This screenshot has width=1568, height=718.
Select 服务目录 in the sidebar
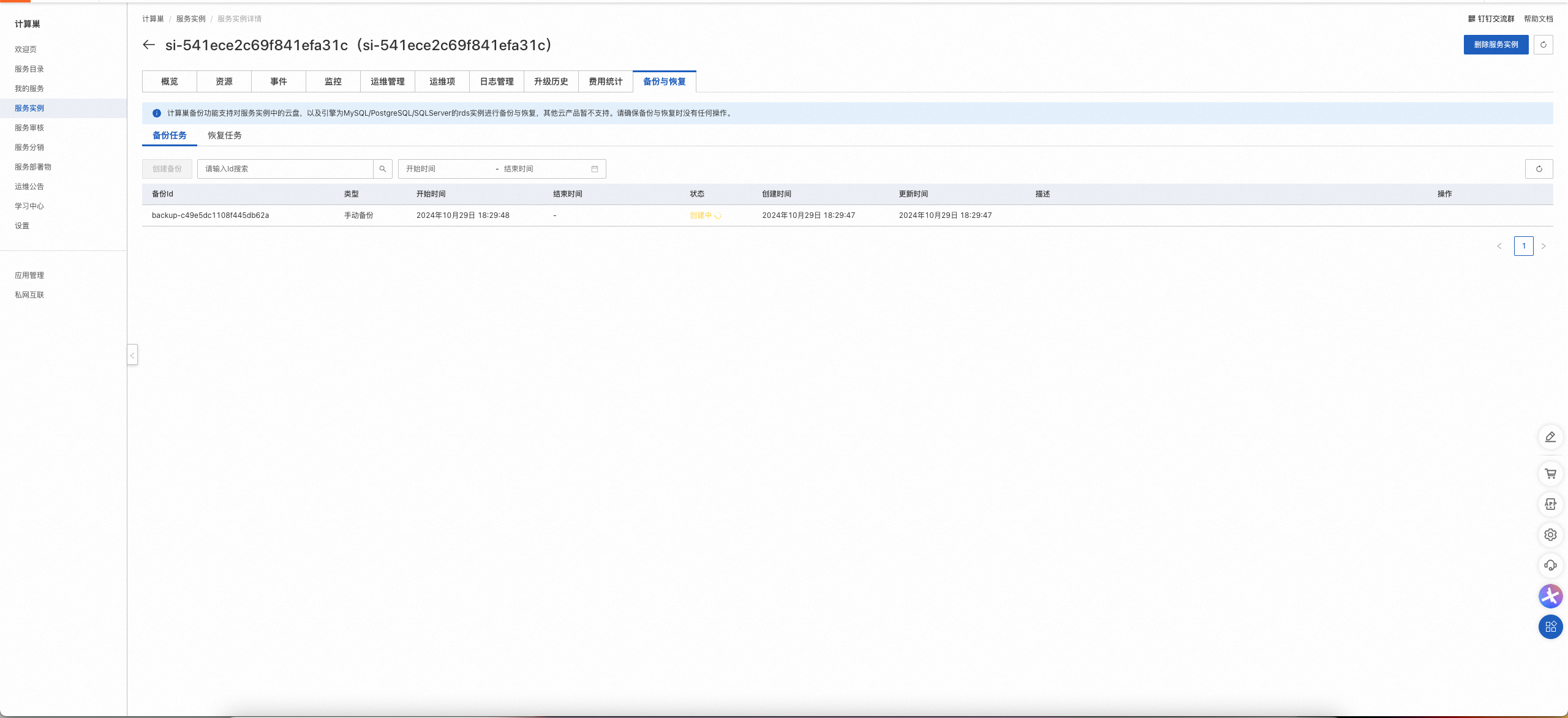pos(29,69)
